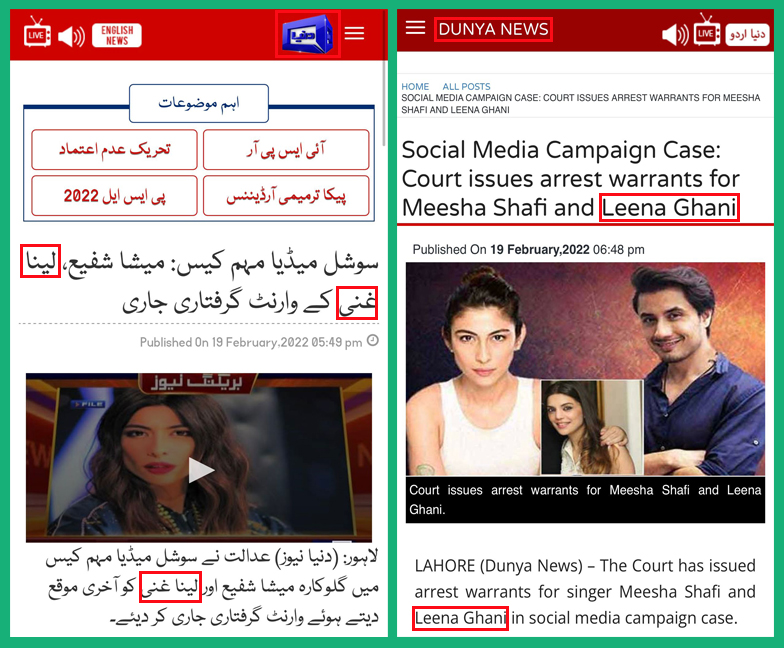Open hamburger menu on English Dunya News page

point(415,28)
